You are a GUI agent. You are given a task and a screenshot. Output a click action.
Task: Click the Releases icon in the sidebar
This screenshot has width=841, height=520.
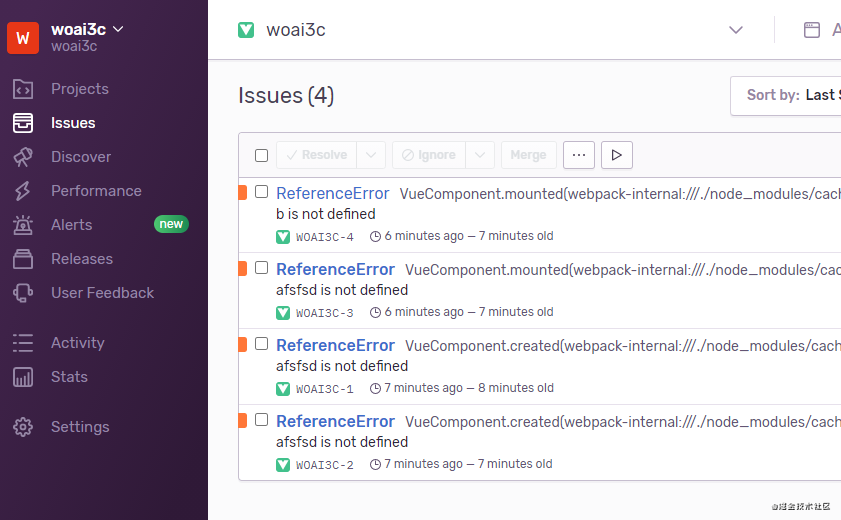23,259
